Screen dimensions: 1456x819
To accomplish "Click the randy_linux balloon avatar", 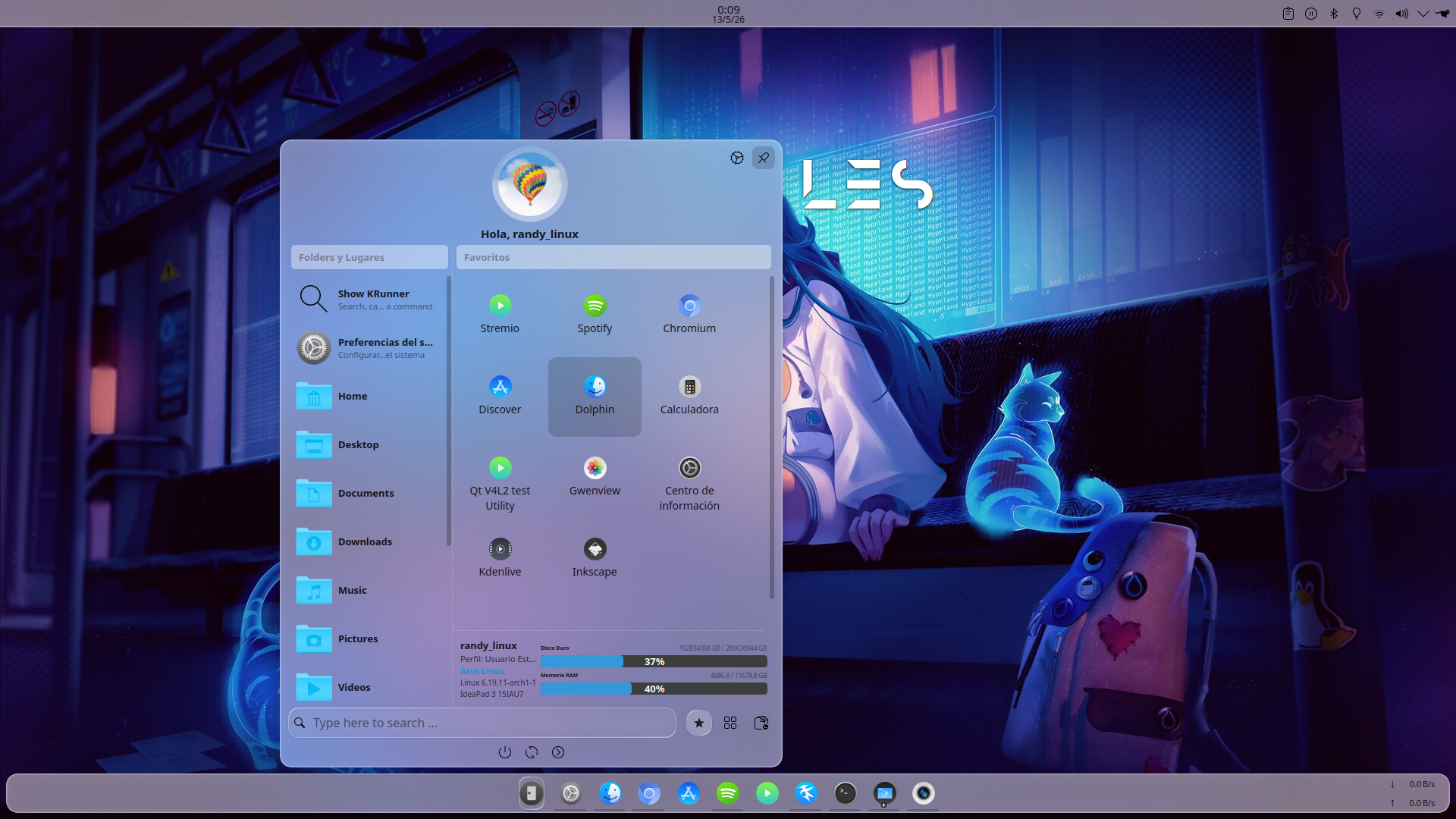I will point(529,184).
